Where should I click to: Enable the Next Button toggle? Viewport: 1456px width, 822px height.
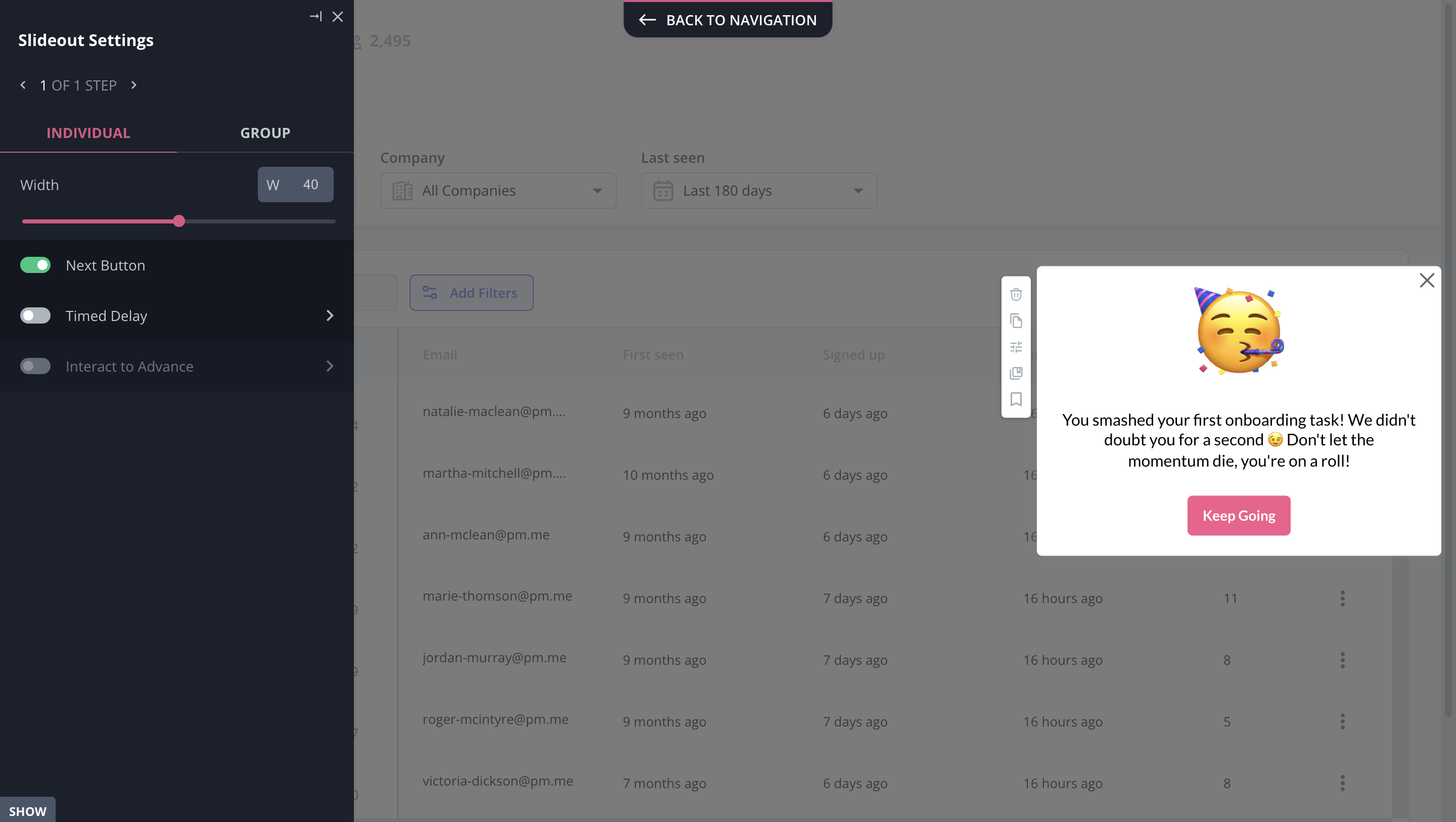click(x=35, y=264)
